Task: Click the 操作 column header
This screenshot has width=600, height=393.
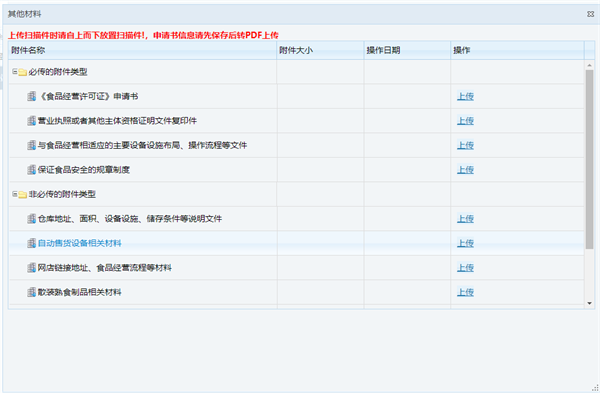Action: click(x=517, y=50)
